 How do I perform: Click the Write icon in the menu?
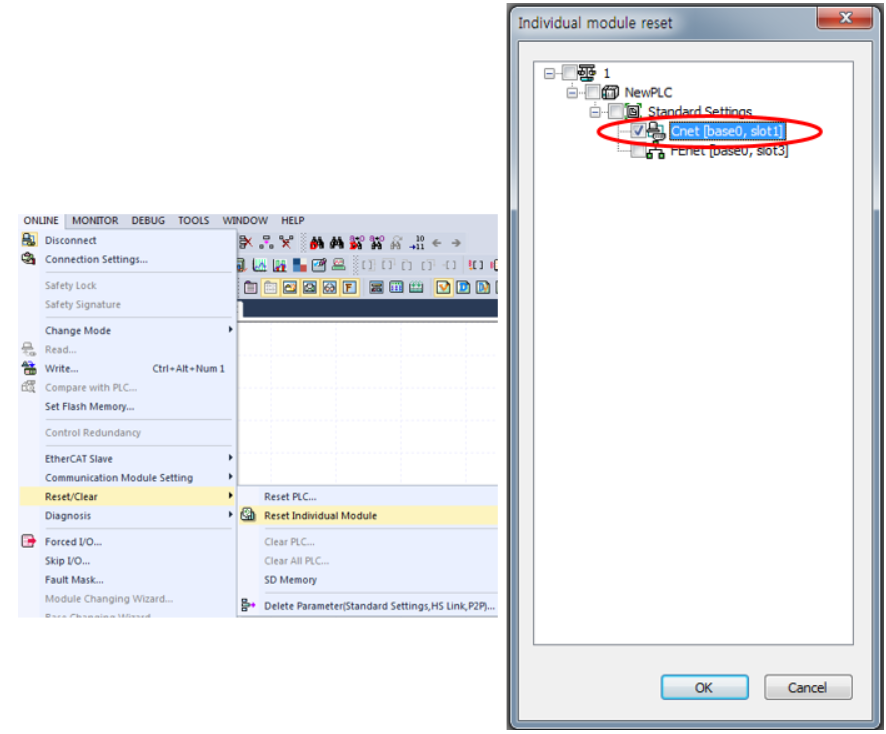click(x=30, y=368)
